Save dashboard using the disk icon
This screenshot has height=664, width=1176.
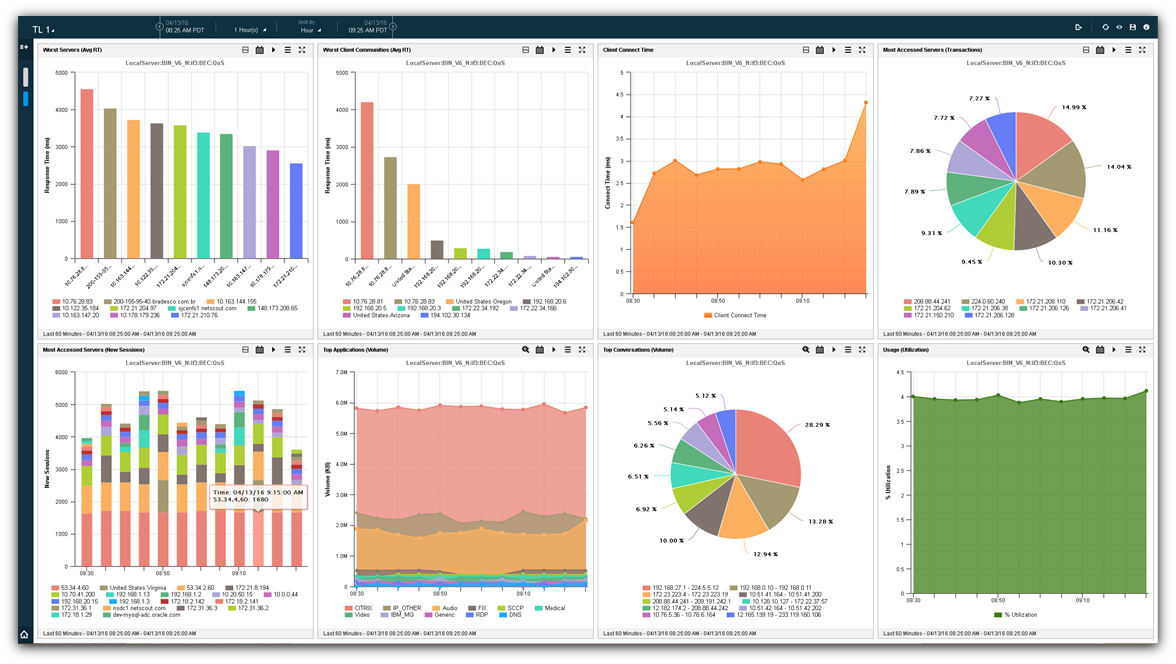click(x=1132, y=28)
